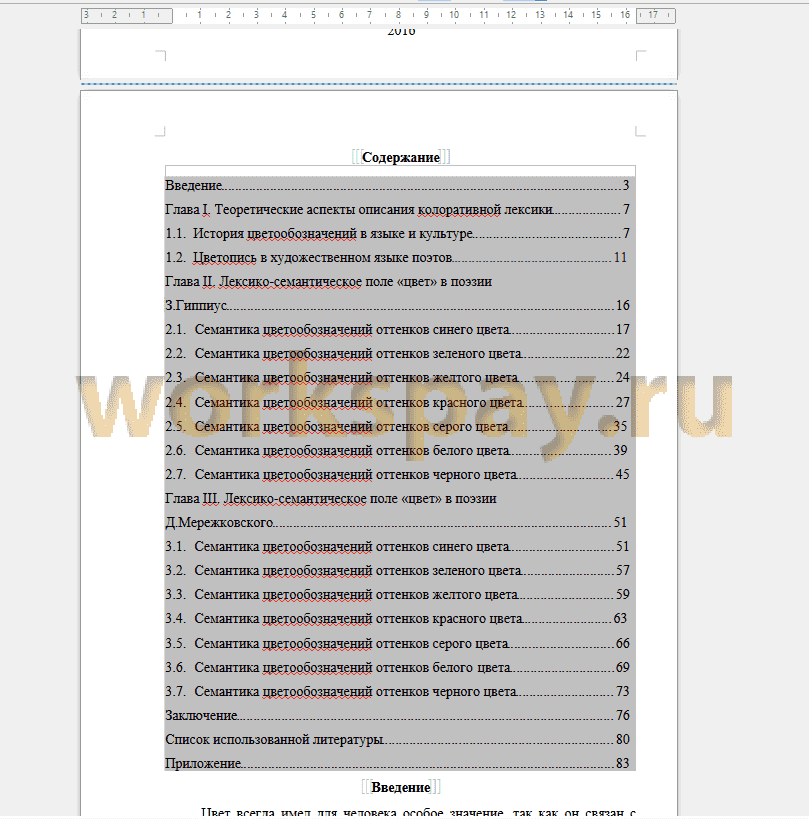Click entry 3.4 about оттенков красного цвета
Image resolution: width=809 pixels, height=819 pixels.
pos(396,619)
